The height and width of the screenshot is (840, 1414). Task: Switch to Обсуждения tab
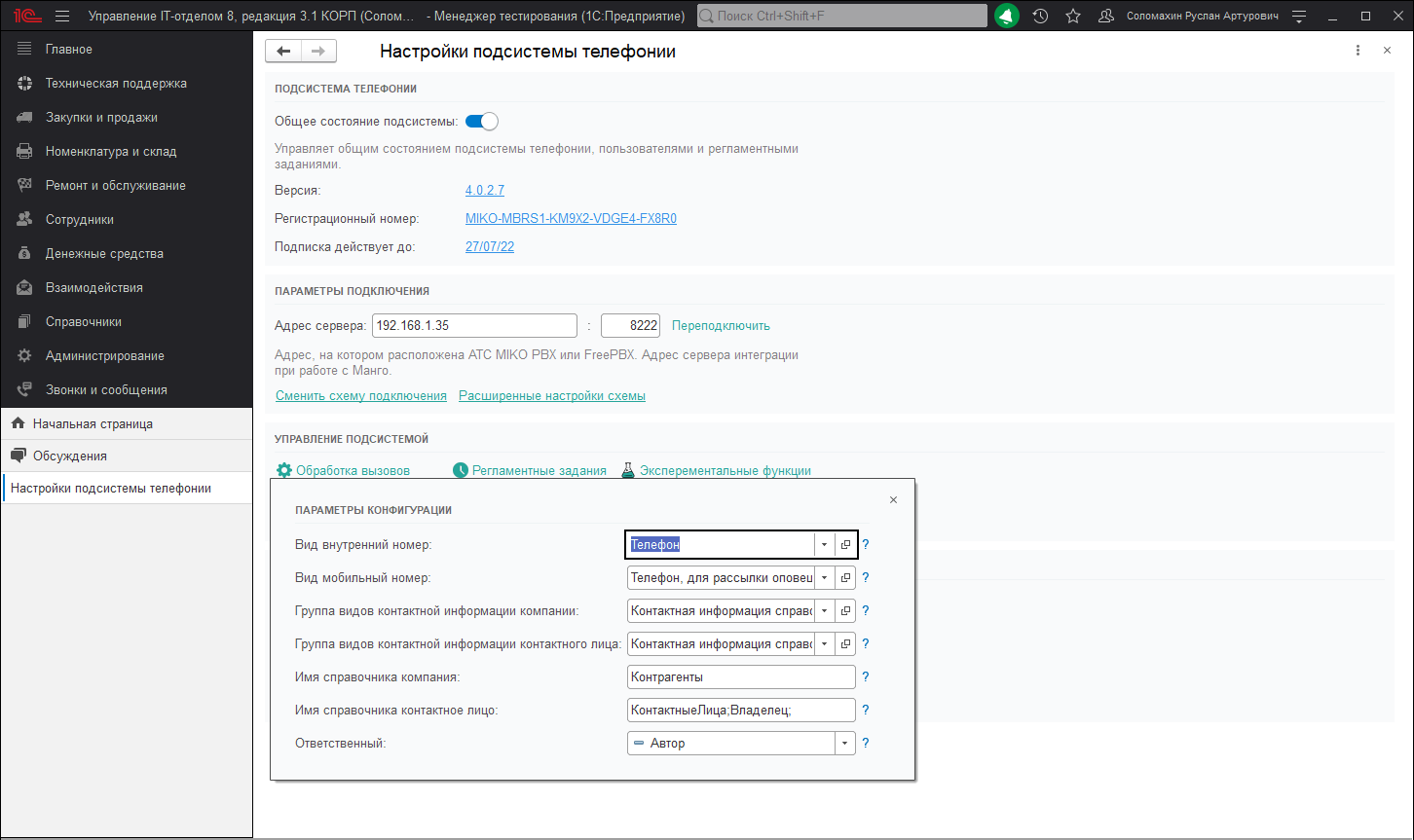pos(69,456)
